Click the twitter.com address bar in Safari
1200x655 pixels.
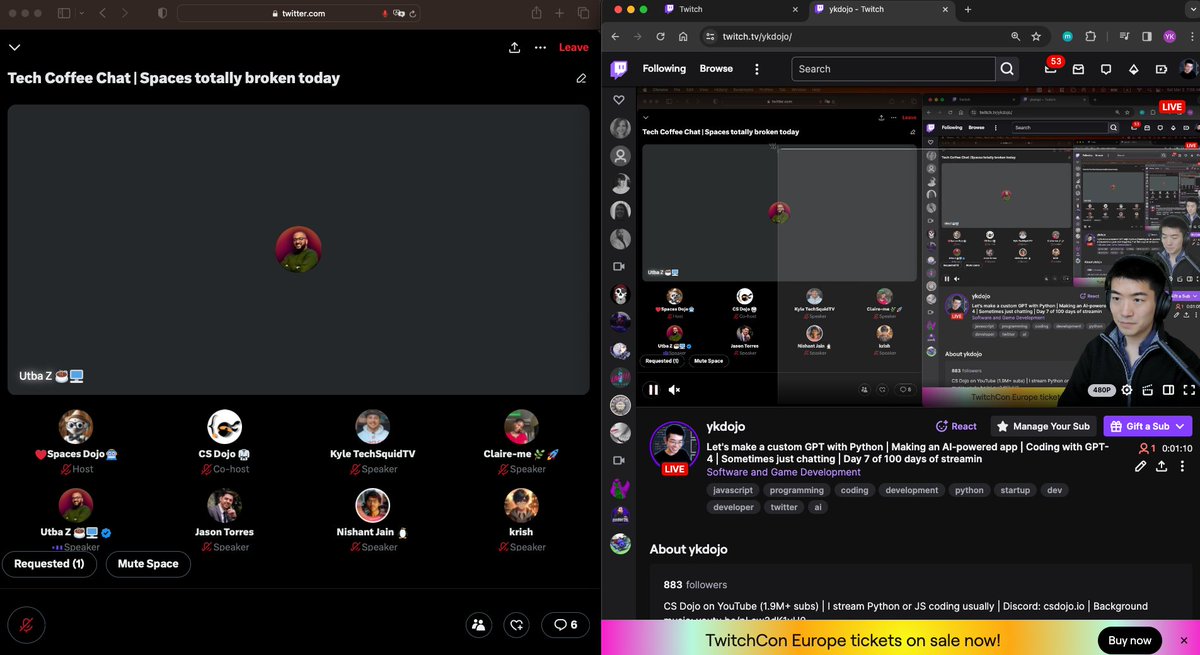pos(299,14)
